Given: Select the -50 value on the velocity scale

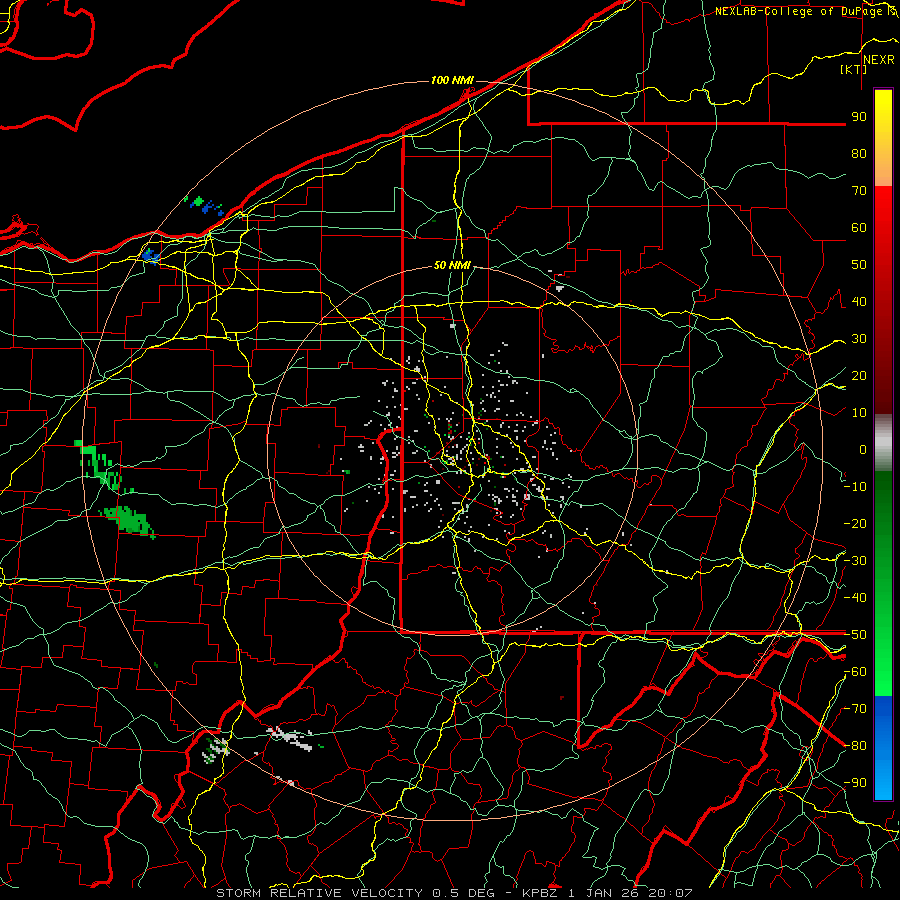Looking at the screenshot, I should [855, 635].
